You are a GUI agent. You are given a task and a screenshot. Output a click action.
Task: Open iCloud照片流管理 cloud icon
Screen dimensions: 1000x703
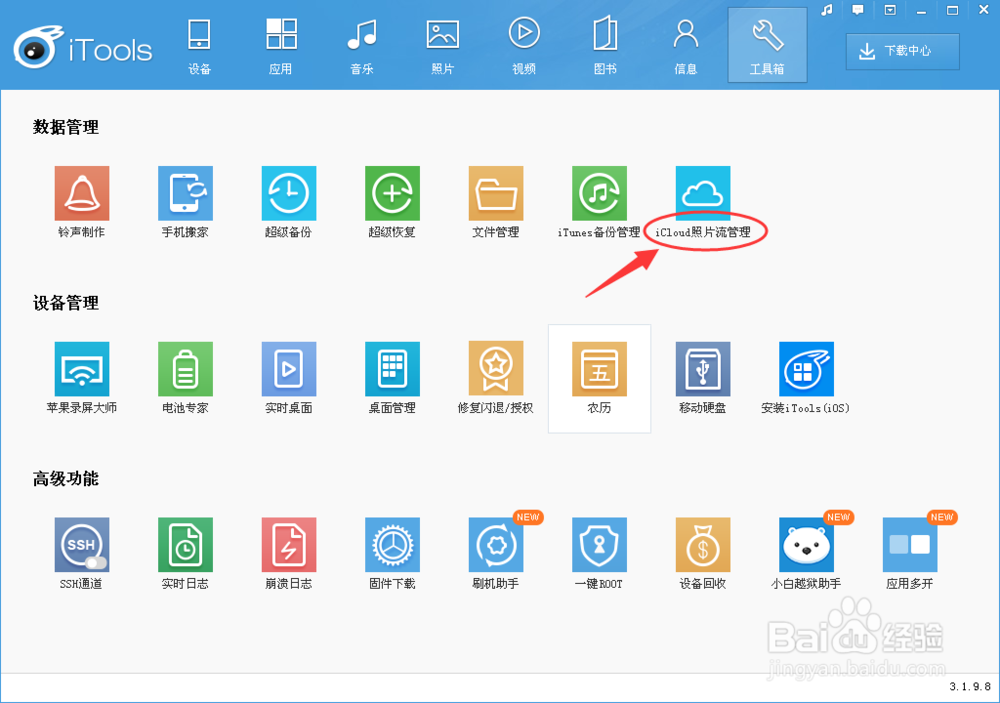click(703, 193)
